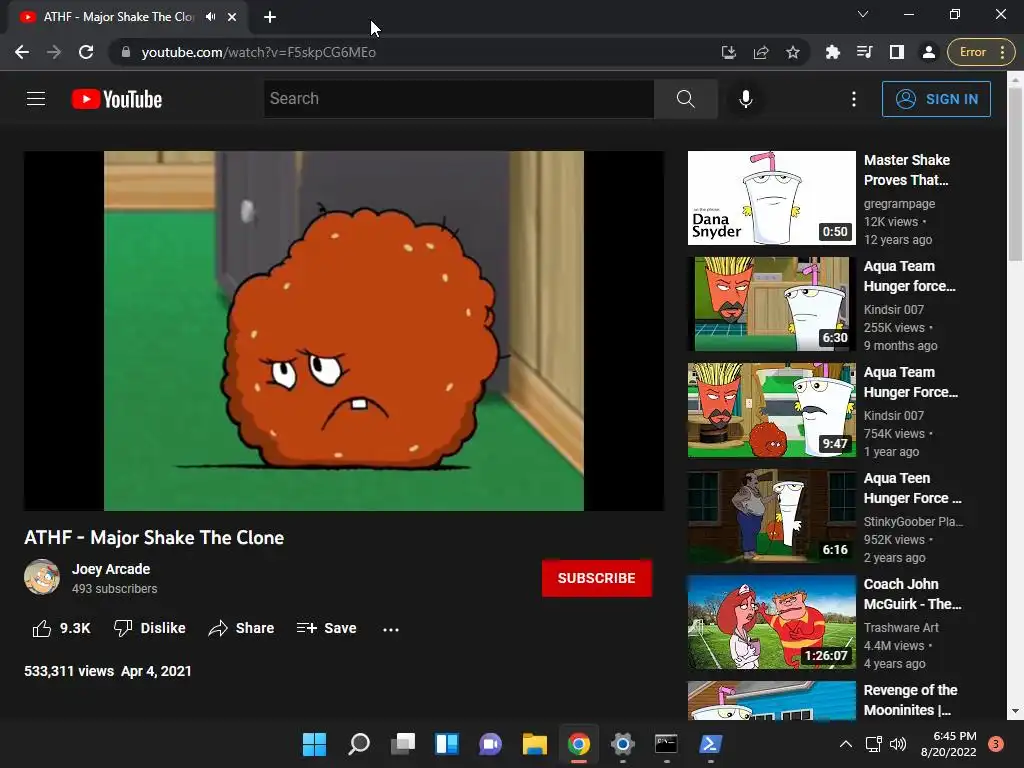Click channel name Trashware Art
The height and width of the screenshot is (768, 1024).
(901, 628)
